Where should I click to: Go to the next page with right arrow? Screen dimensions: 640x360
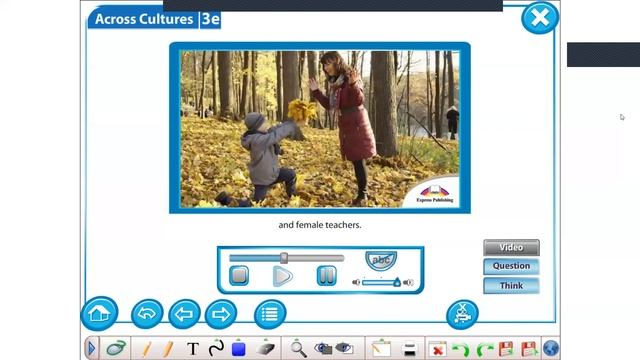tap(221, 314)
